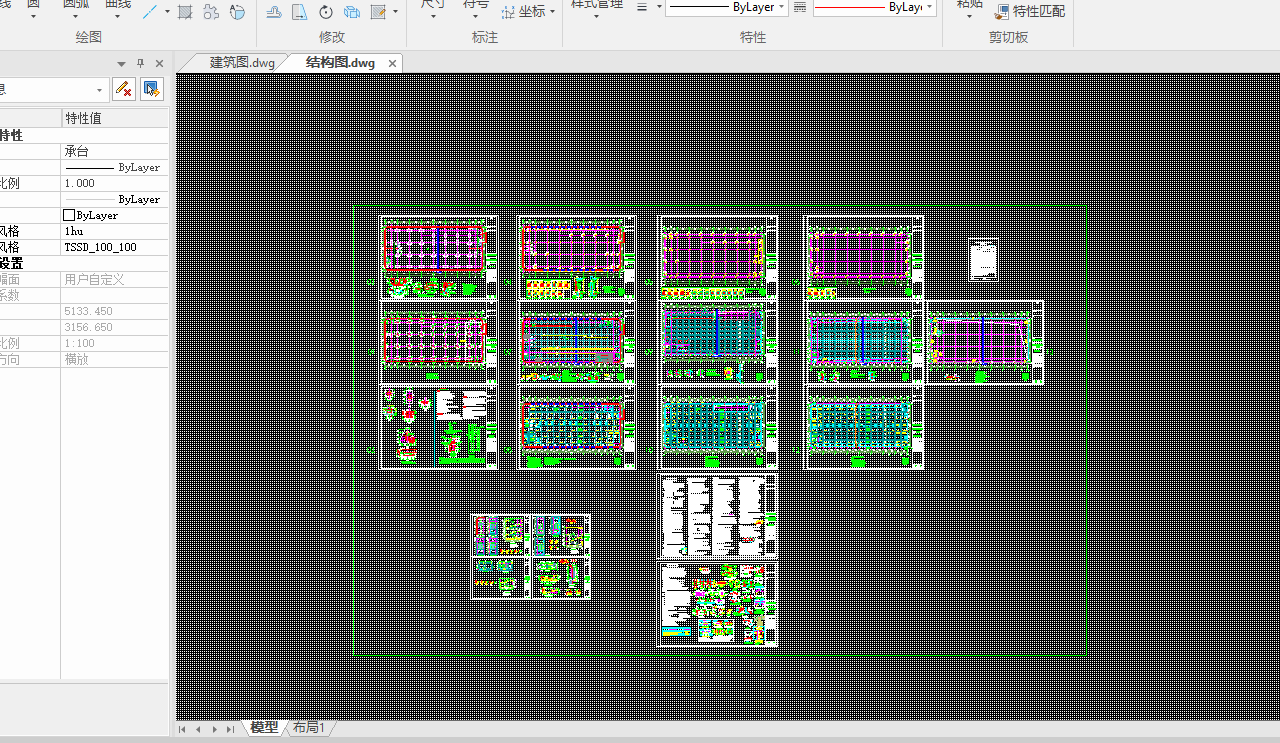This screenshot has width=1280, height=743.
Task: Click the rotate tool in 修改 group
Action: [326, 12]
